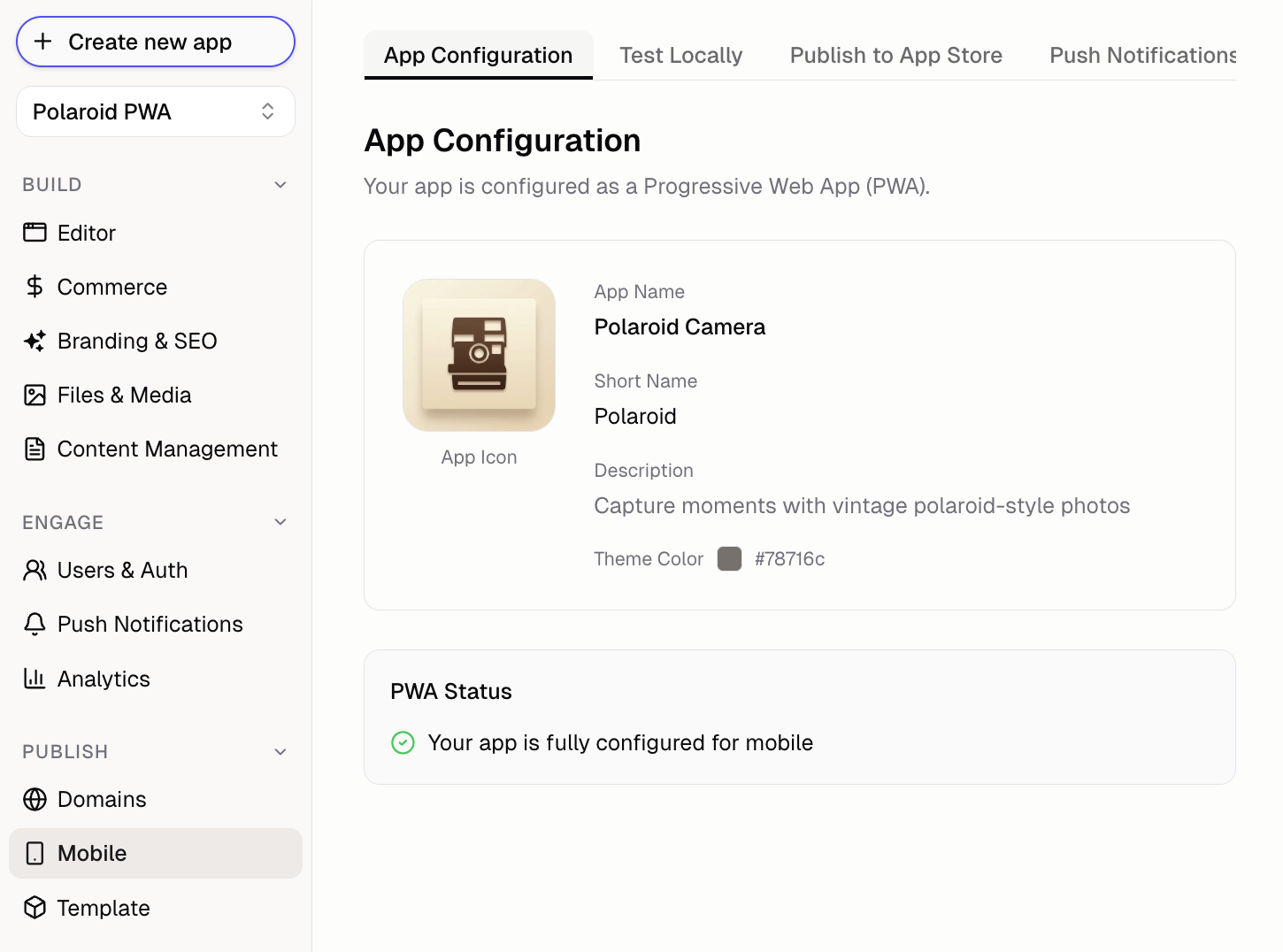This screenshot has height=952, width=1283.
Task: Open the Publish to App Store tab
Action: 895,55
